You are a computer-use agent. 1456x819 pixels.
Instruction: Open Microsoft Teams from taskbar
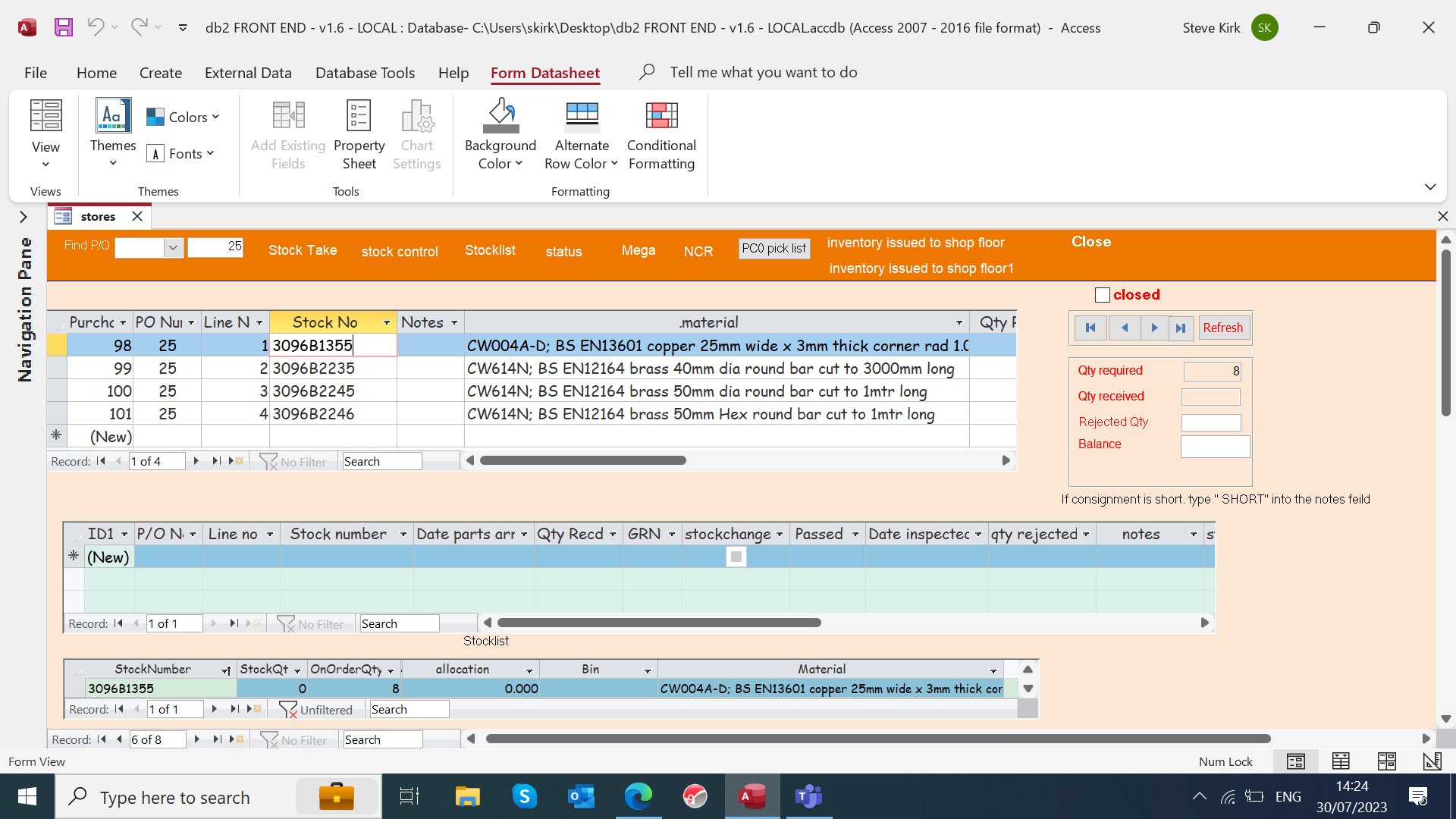[809, 797]
